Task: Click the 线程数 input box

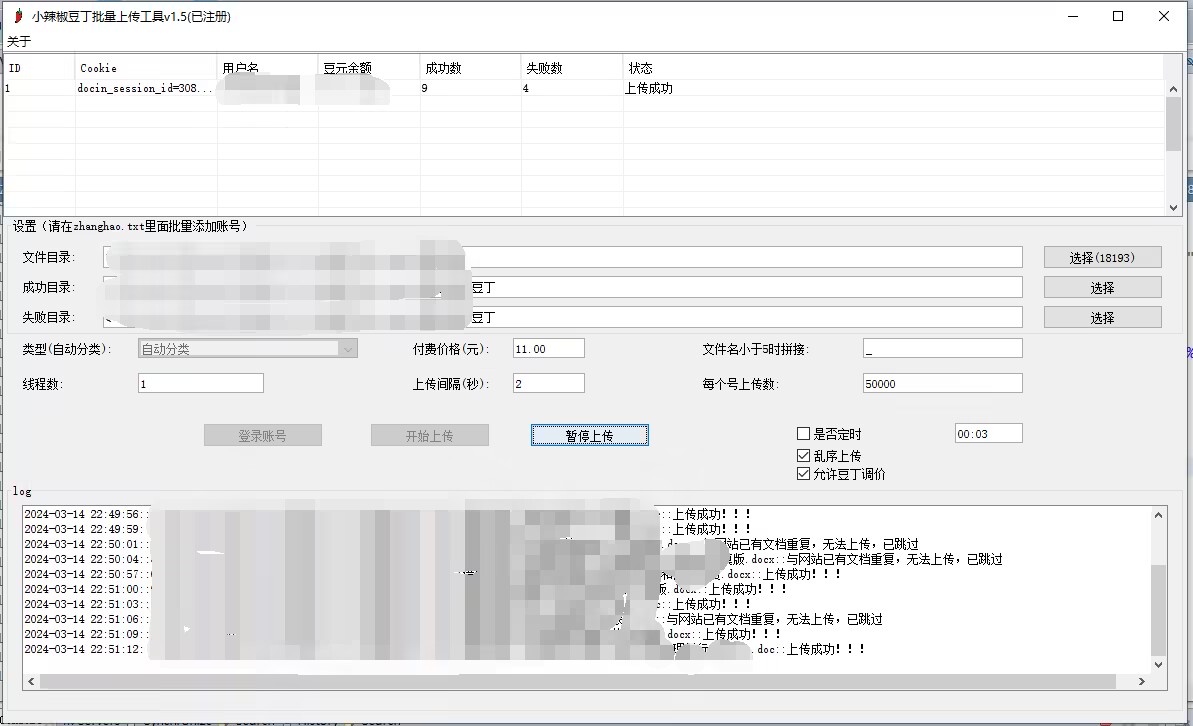Action: (x=200, y=384)
